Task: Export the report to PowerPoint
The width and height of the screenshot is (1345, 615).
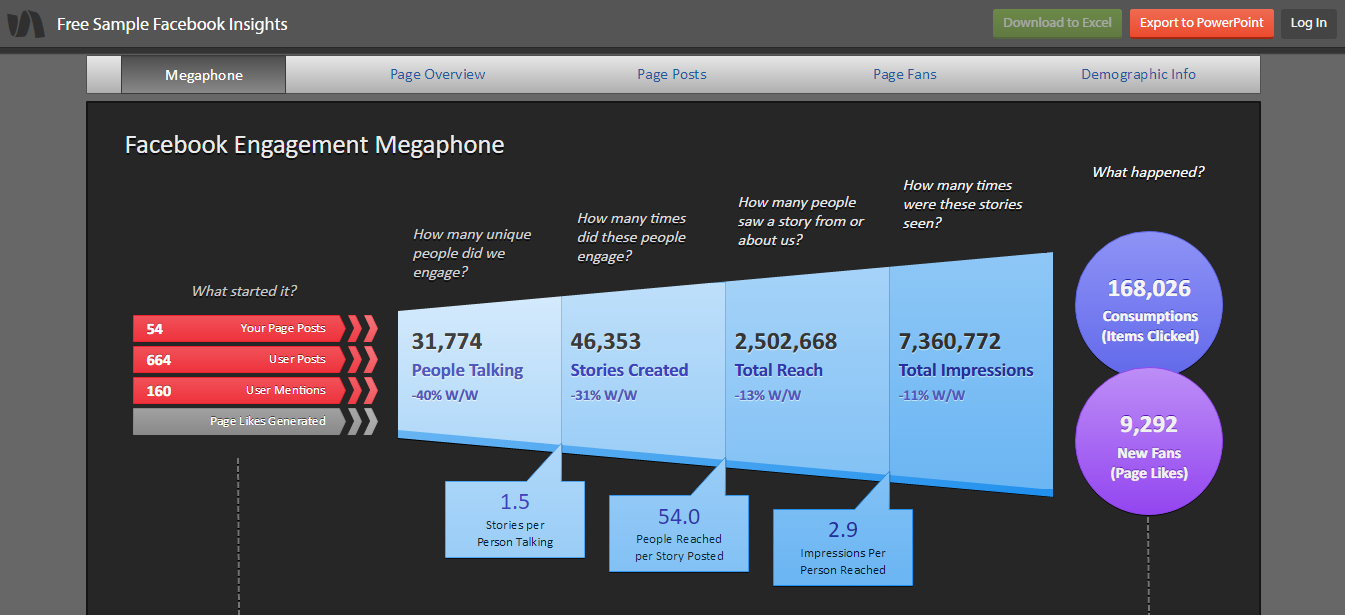Action: [1201, 23]
